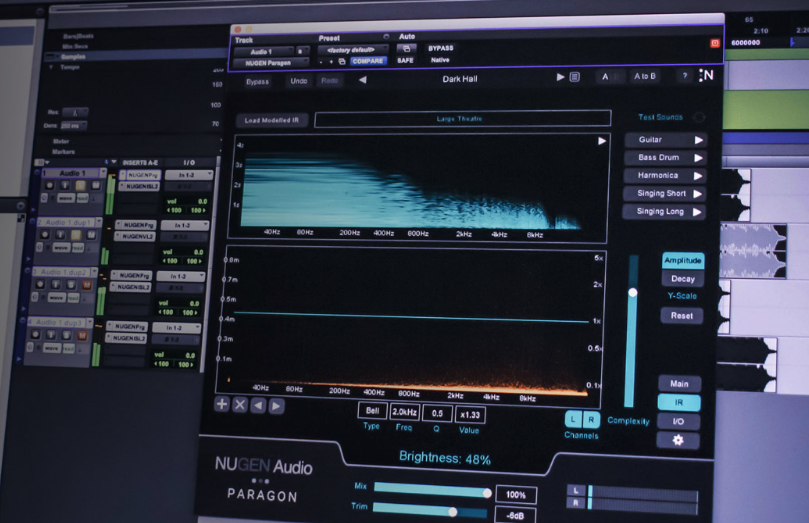Switch to the IR page

pyautogui.click(x=679, y=402)
